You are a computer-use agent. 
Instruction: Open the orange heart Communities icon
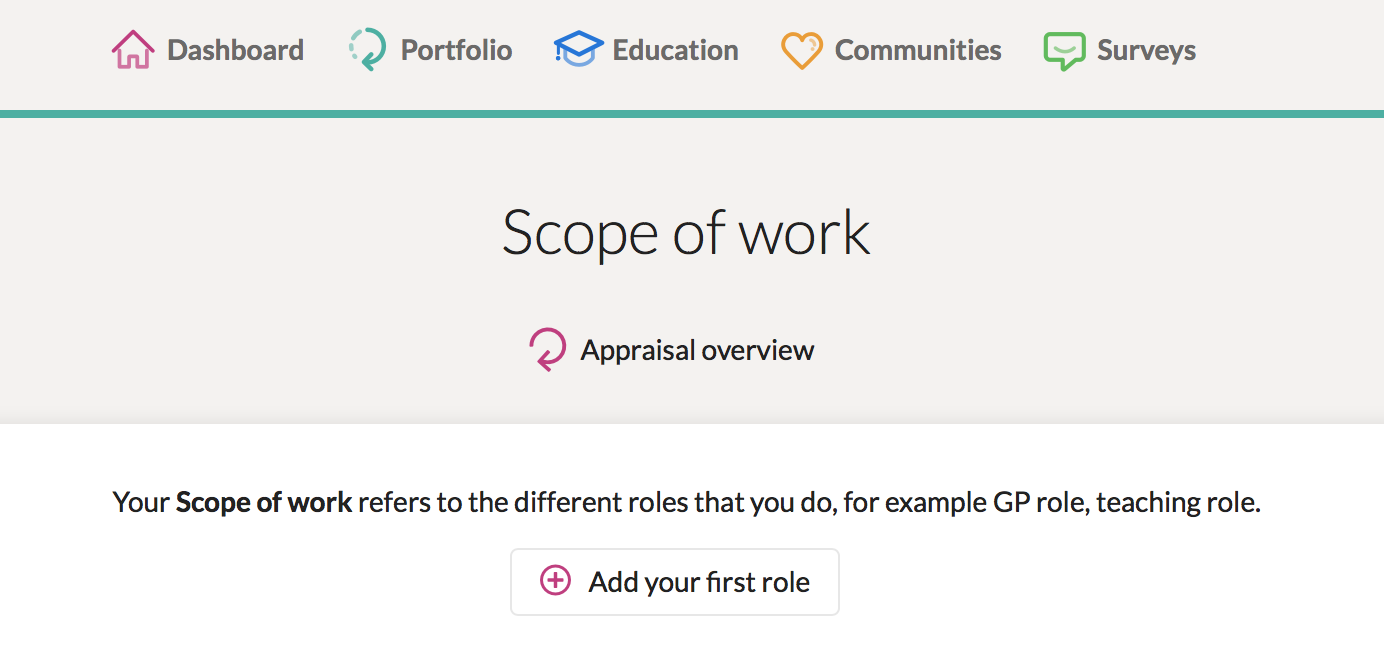tap(801, 50)
